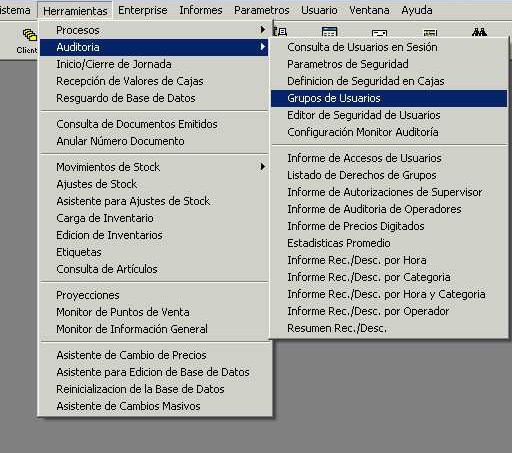512x453 pixels.
Task: Open Parametros de Seguridad
Action: coord(389,64)
